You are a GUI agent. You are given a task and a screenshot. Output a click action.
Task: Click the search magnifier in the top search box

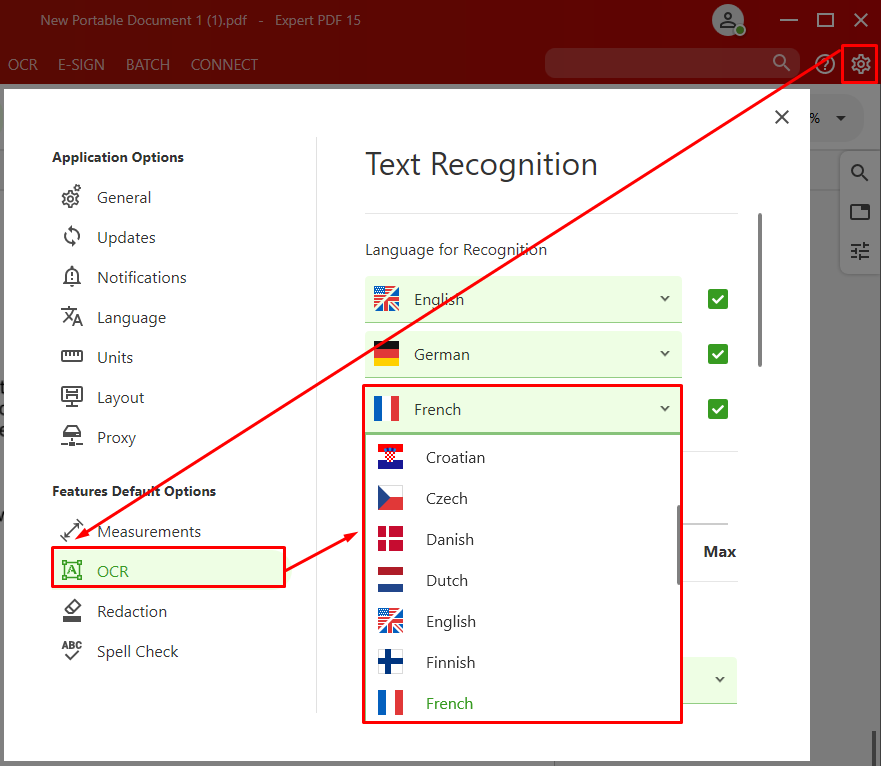point(781,62)
